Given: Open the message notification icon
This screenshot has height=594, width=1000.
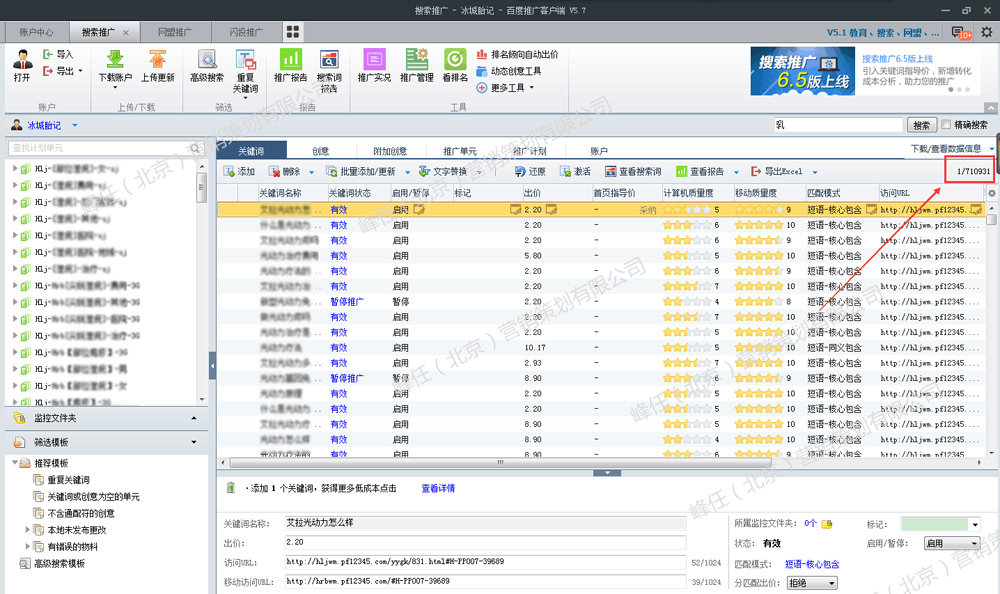Looking at the screenshot, I should click(x=960, y=33).
